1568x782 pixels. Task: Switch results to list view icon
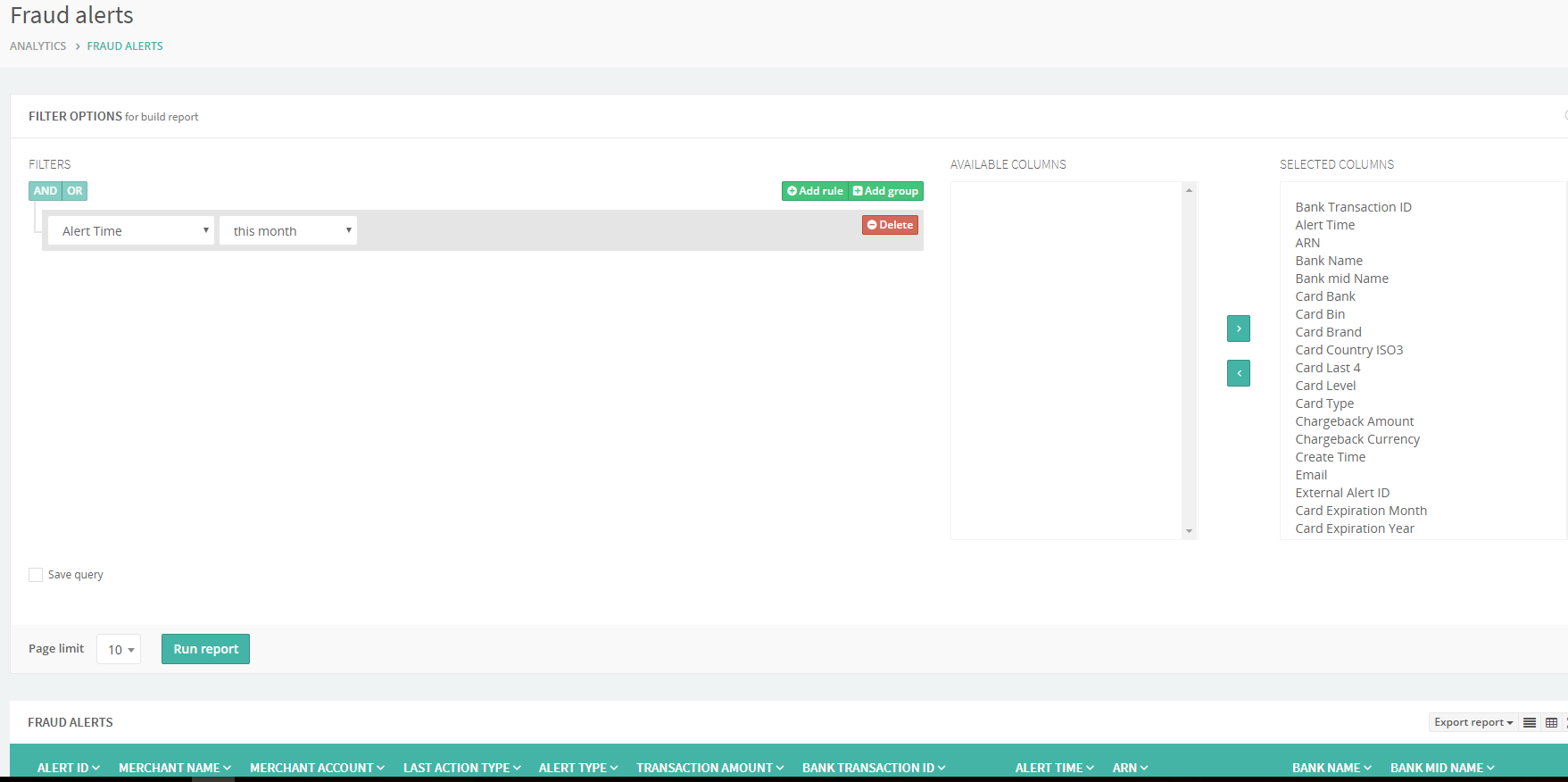coord(1530,722)
